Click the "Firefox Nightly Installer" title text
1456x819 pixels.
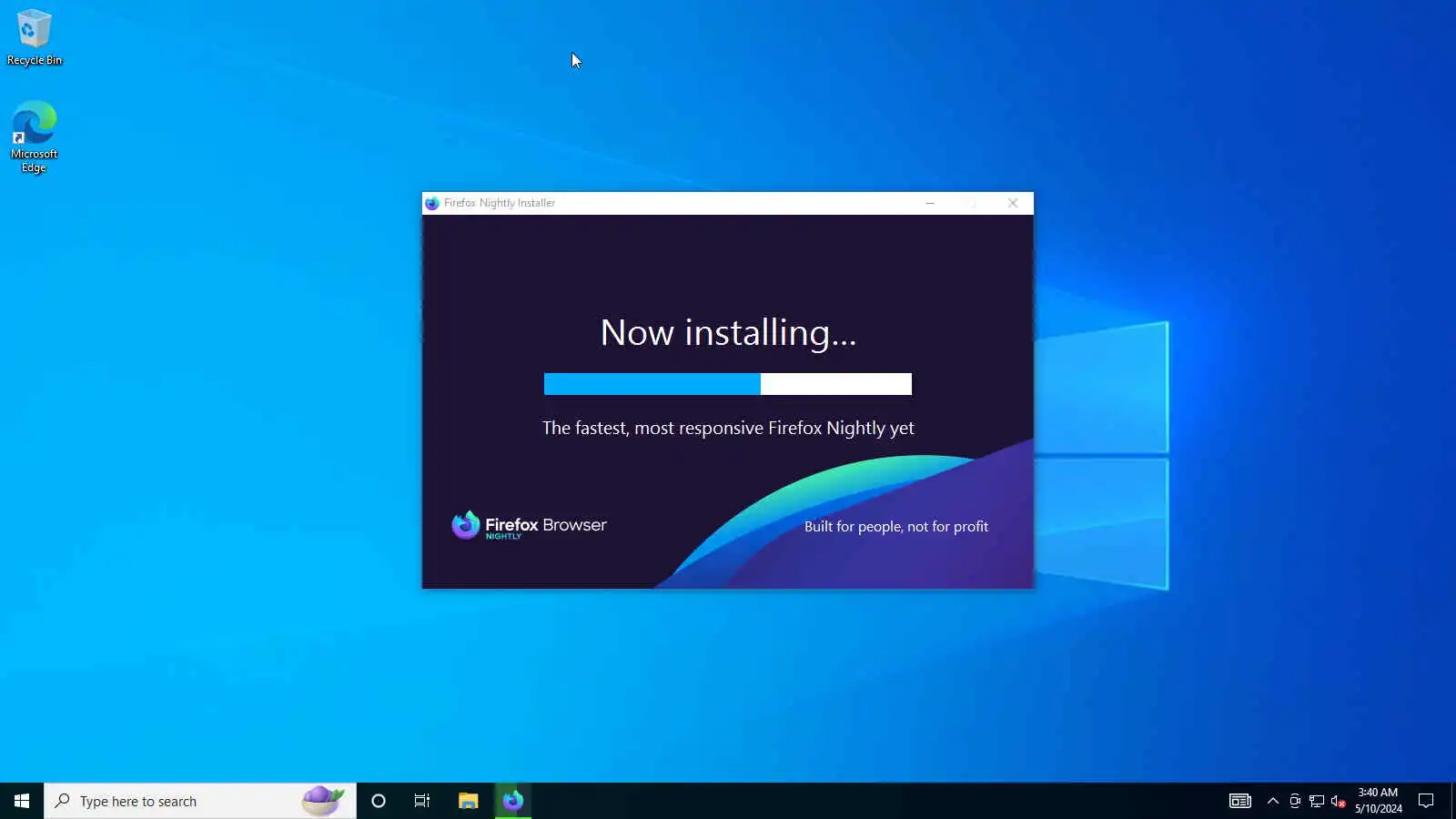point(500,203)
